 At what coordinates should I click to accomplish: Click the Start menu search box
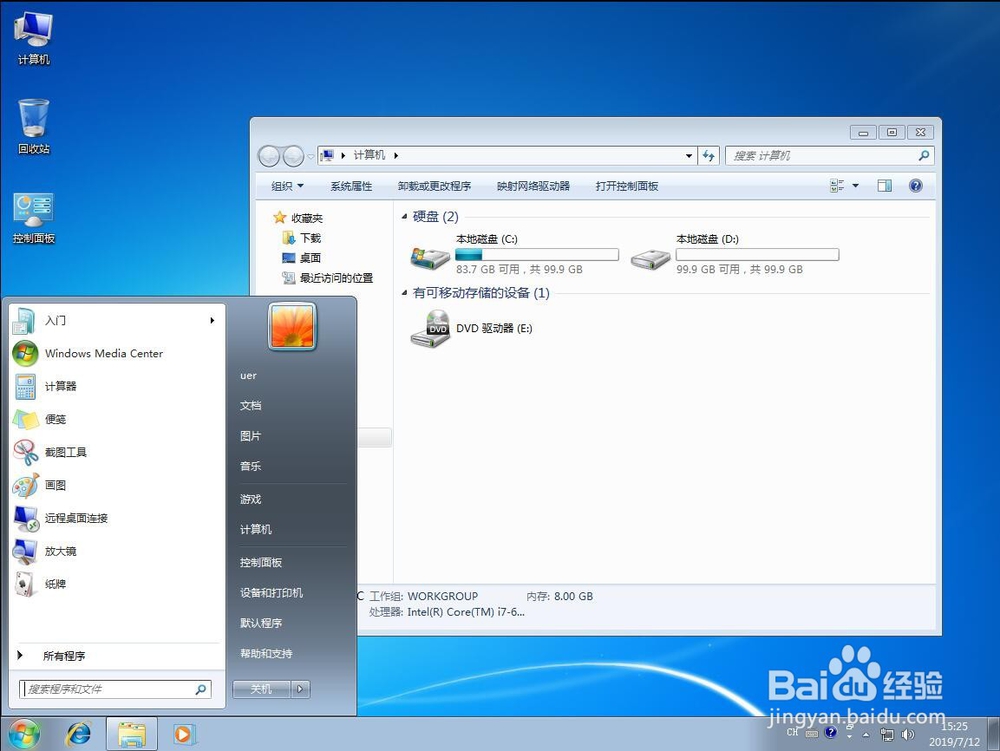[115, 689]
